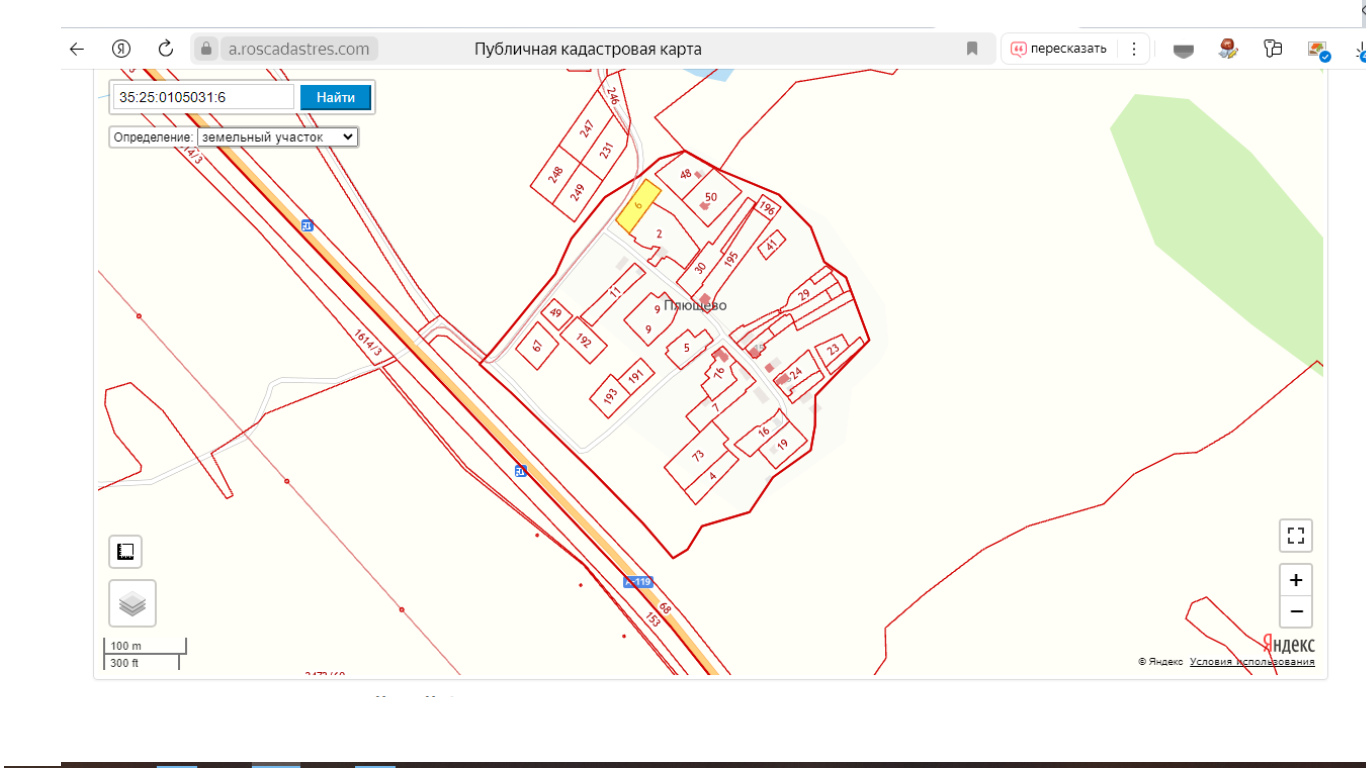Click the «пересказать» summarize button

pyautogui.click(x=1059, y=49)
